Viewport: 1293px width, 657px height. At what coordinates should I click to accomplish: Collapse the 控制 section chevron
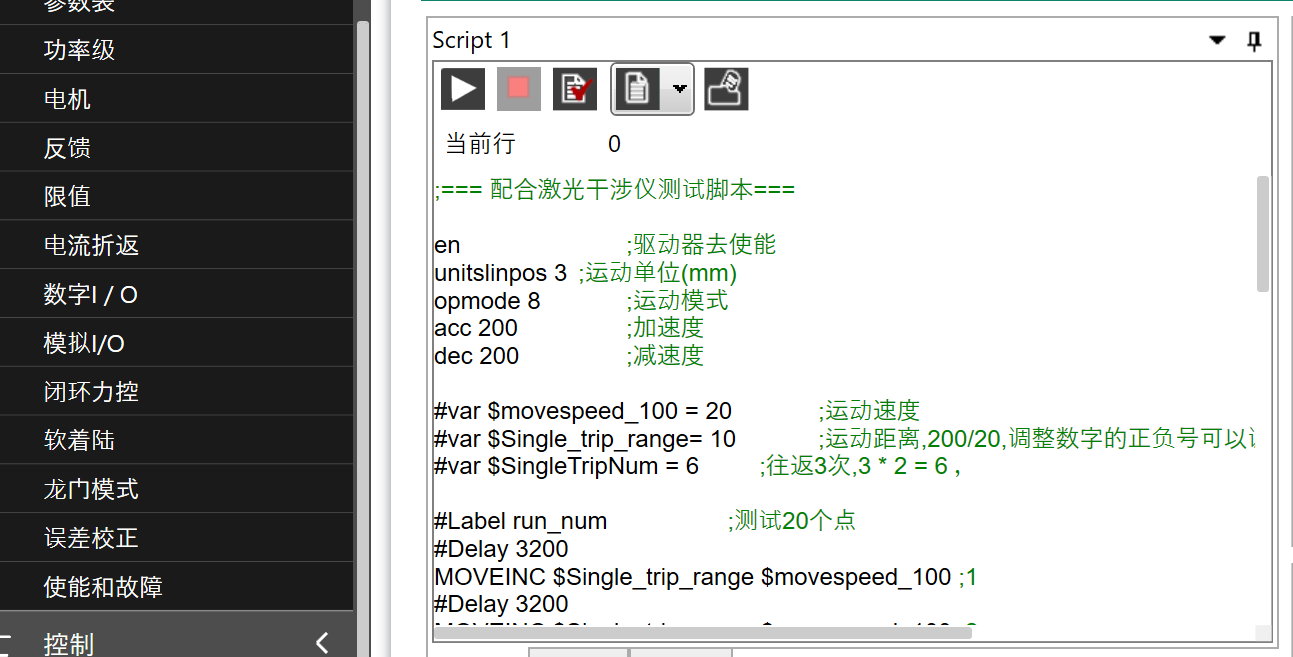click(322, 643)
